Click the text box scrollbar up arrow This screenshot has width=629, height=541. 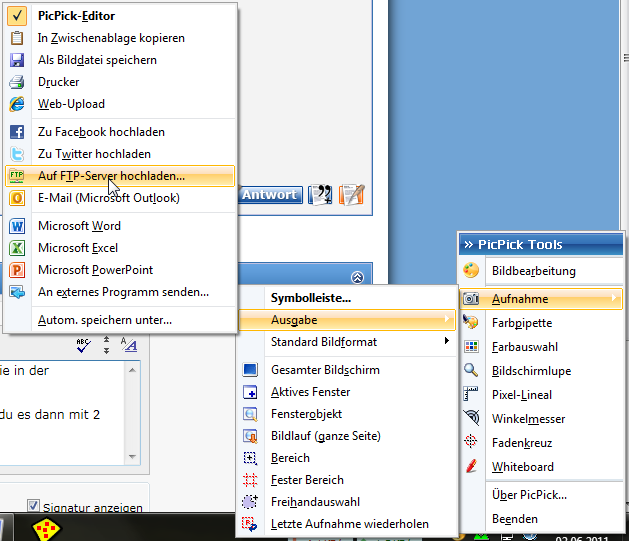click(132, 370)
